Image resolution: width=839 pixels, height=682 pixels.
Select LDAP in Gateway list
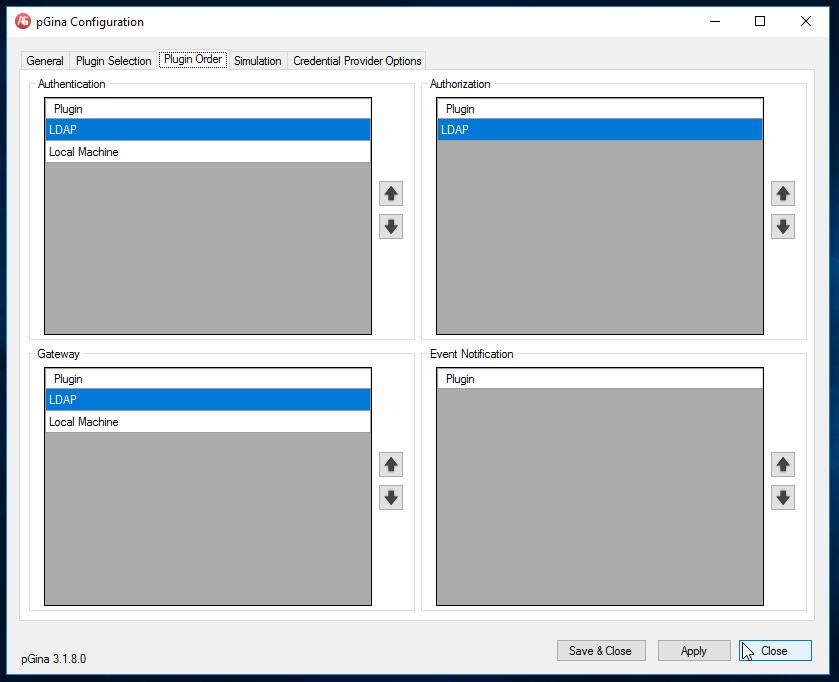point(208,400)
